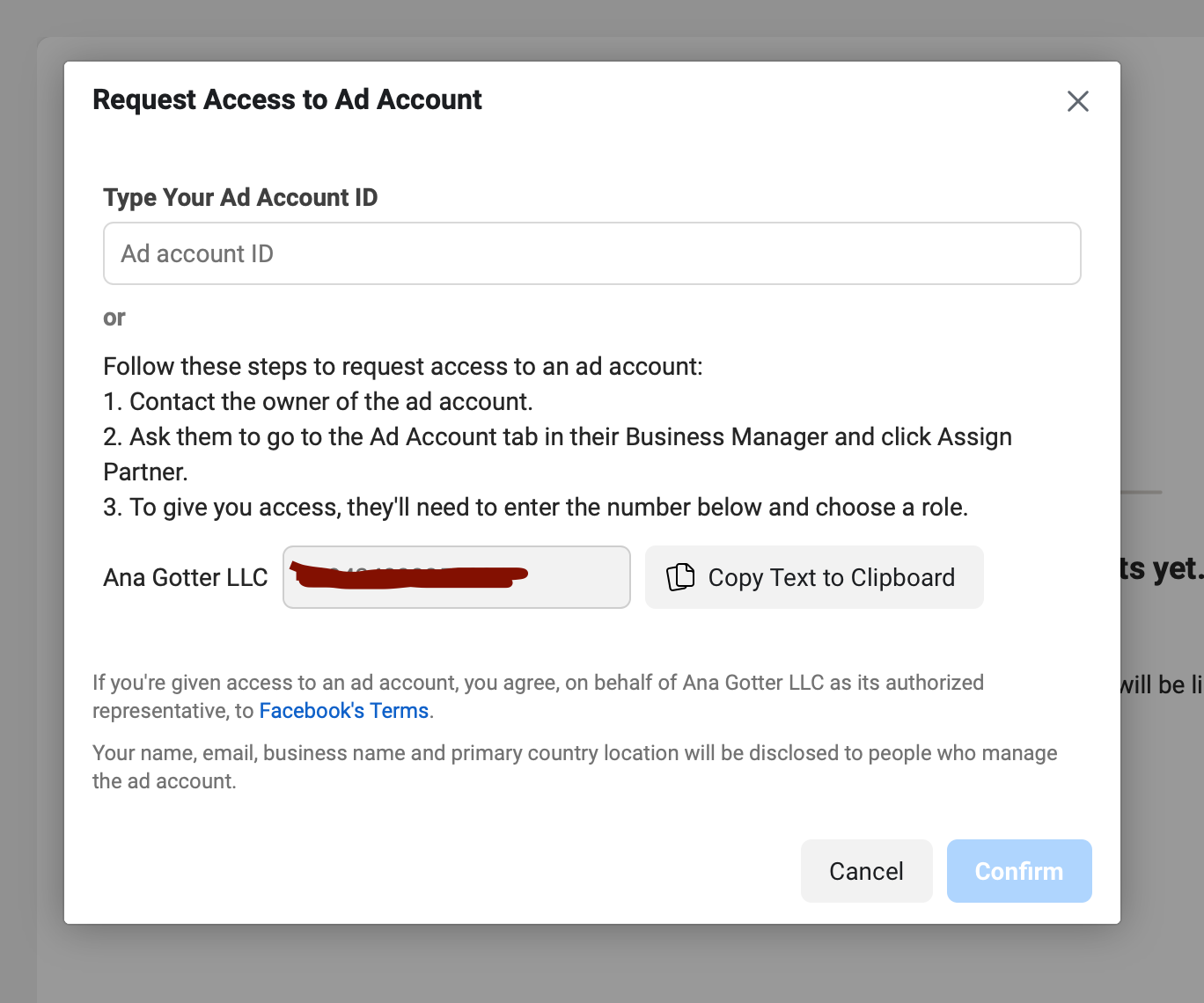Open the Facebook's Terms link
The height and width of the screenshot is (1003, 1204).
tap(343, 710)
